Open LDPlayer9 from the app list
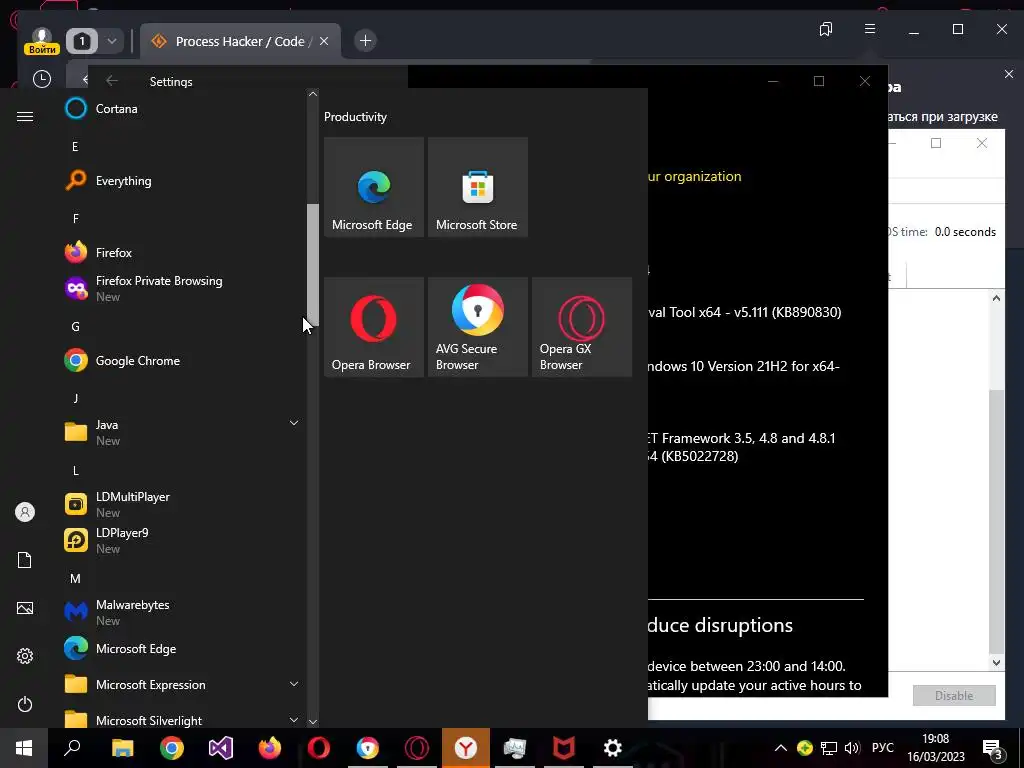The image size is (1024, 768). click(183, 540)
